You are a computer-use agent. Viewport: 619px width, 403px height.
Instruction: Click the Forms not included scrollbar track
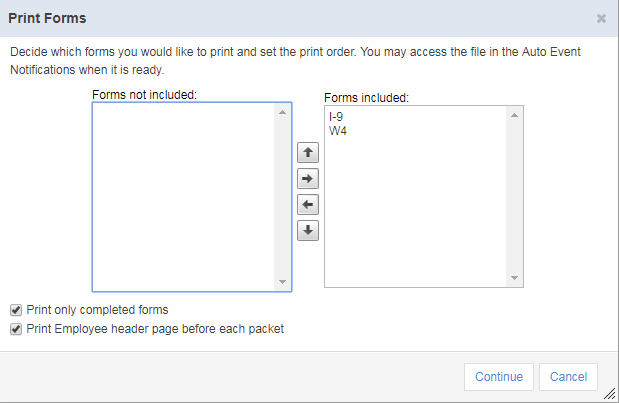click(x=282, y=195)
